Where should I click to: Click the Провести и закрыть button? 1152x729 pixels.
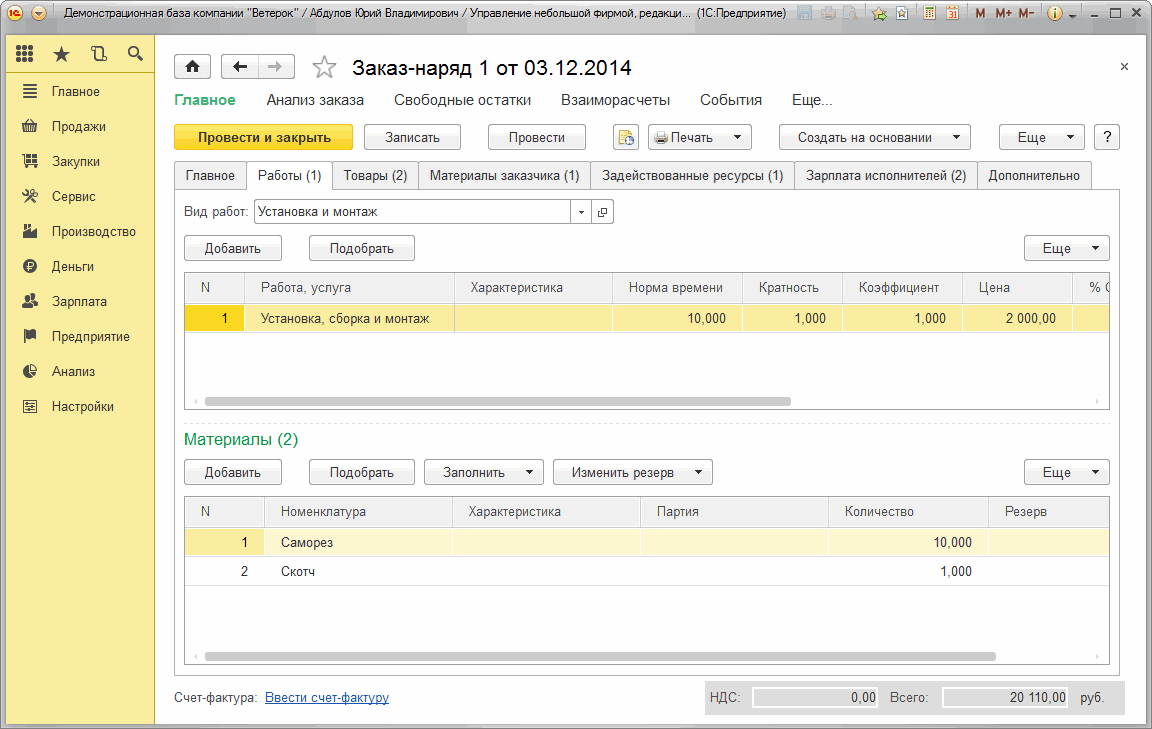click(264, 138)
